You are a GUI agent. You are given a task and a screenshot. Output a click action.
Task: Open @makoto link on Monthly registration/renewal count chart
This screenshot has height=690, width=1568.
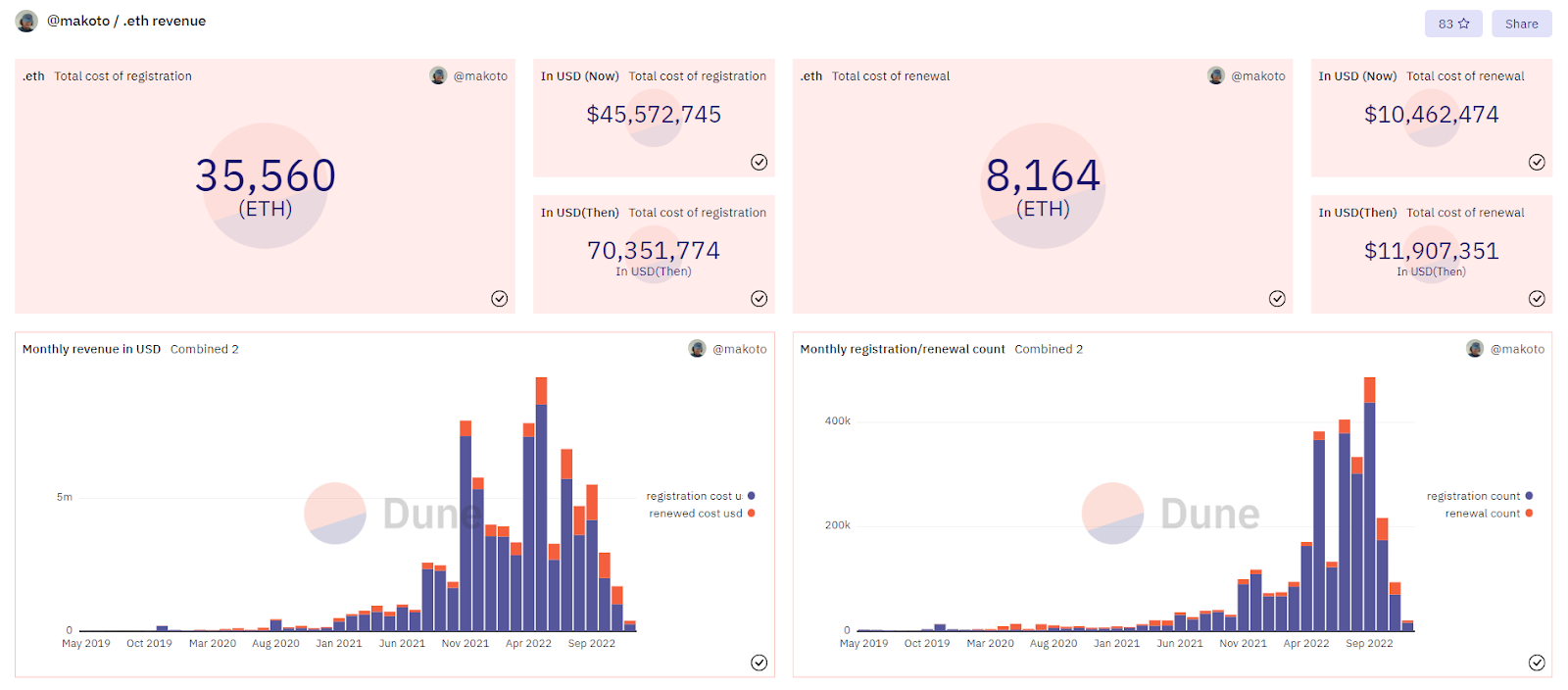(1517, 349)
